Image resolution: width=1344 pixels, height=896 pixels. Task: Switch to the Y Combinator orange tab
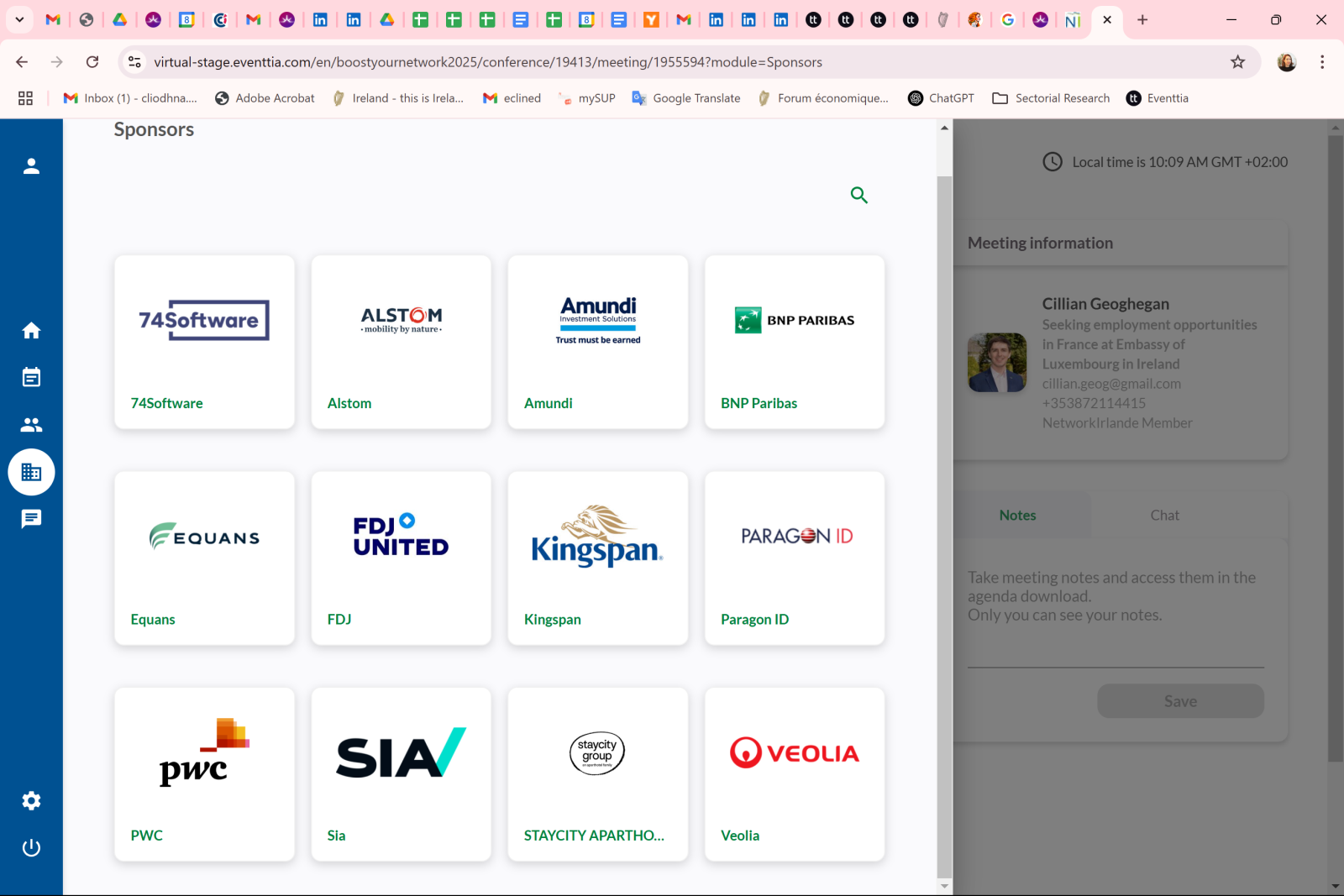(x=651, y=19)
